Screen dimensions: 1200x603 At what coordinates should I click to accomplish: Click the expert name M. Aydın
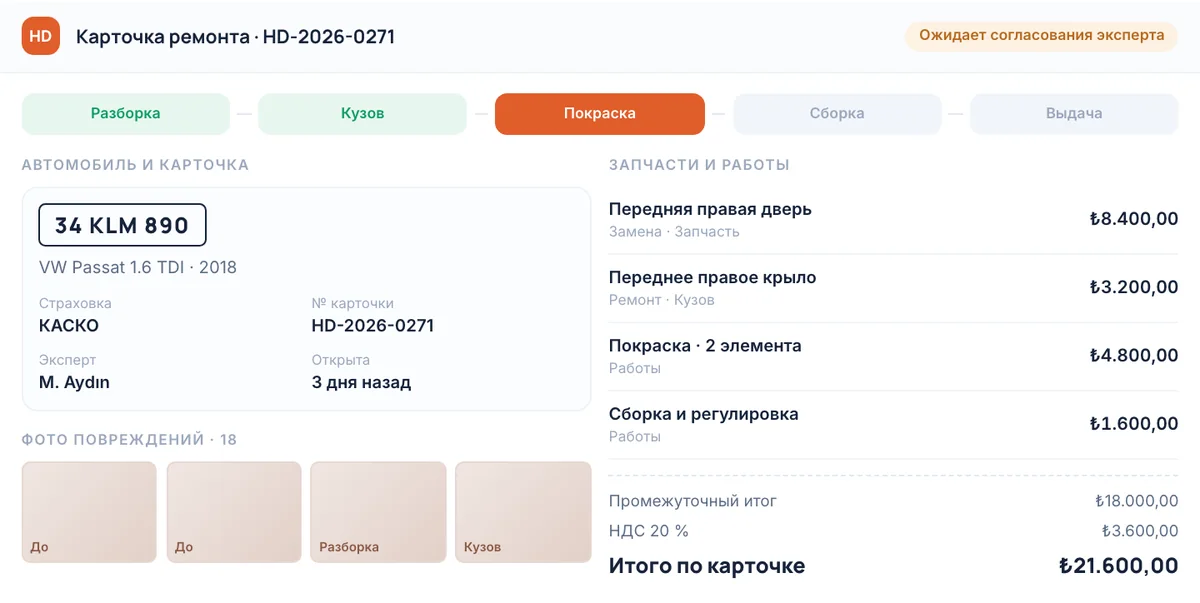click(74, 382)
